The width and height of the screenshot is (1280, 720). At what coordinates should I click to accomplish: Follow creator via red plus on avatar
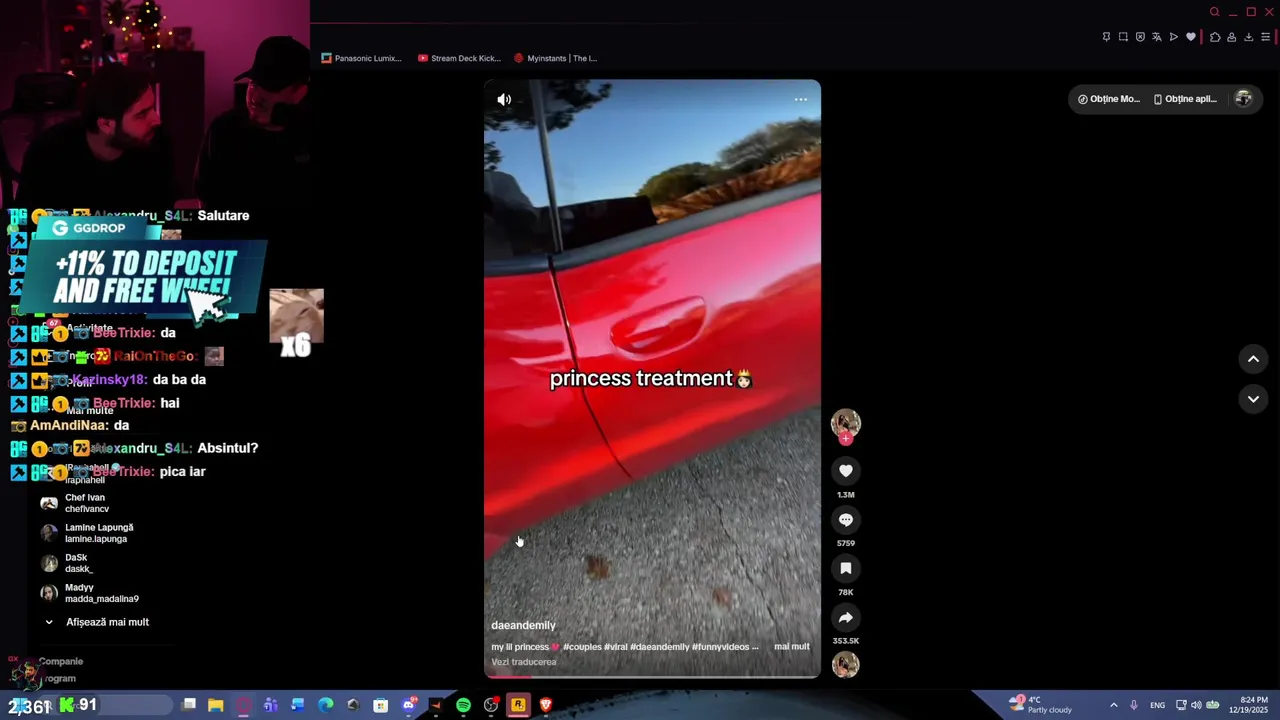click(846, 438)
